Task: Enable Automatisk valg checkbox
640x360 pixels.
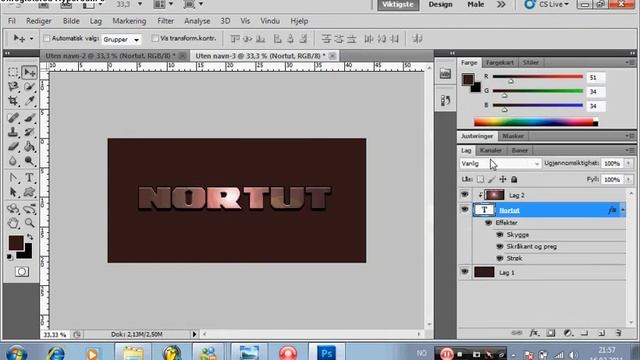Action: point(47,38)
